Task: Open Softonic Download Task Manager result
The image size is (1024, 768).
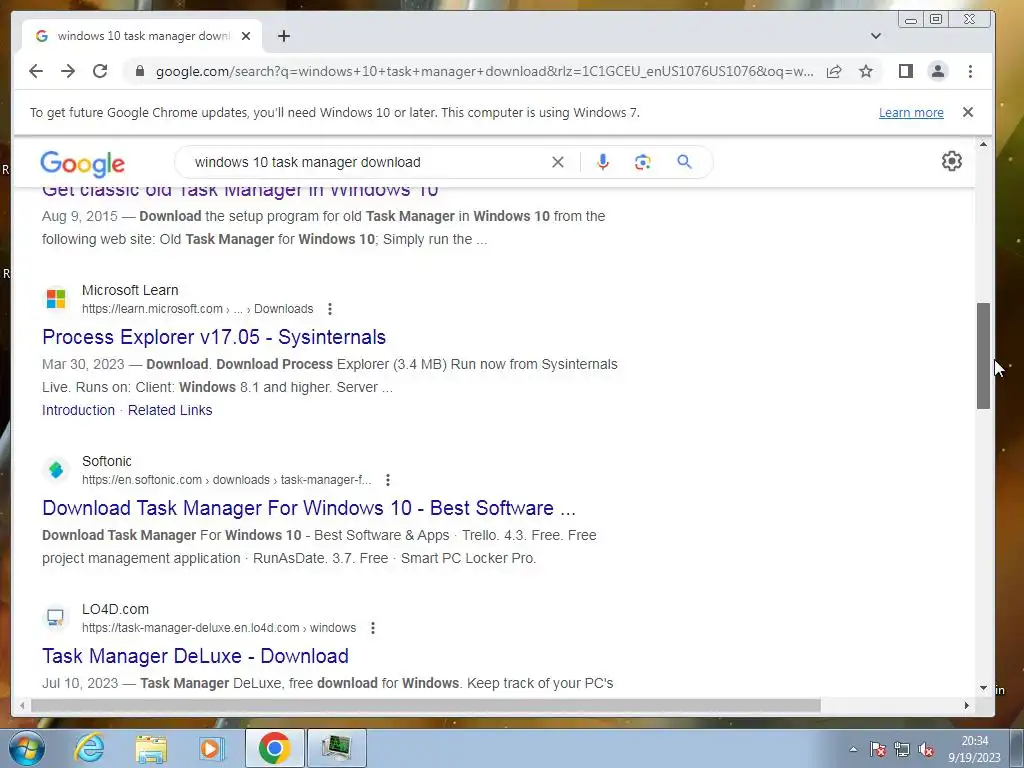Action: click(309, 508)
